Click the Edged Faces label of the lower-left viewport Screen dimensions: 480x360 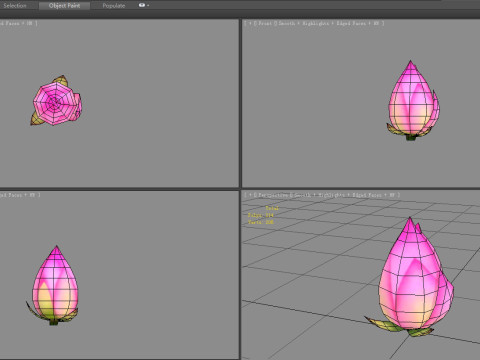tap(11, 195)
